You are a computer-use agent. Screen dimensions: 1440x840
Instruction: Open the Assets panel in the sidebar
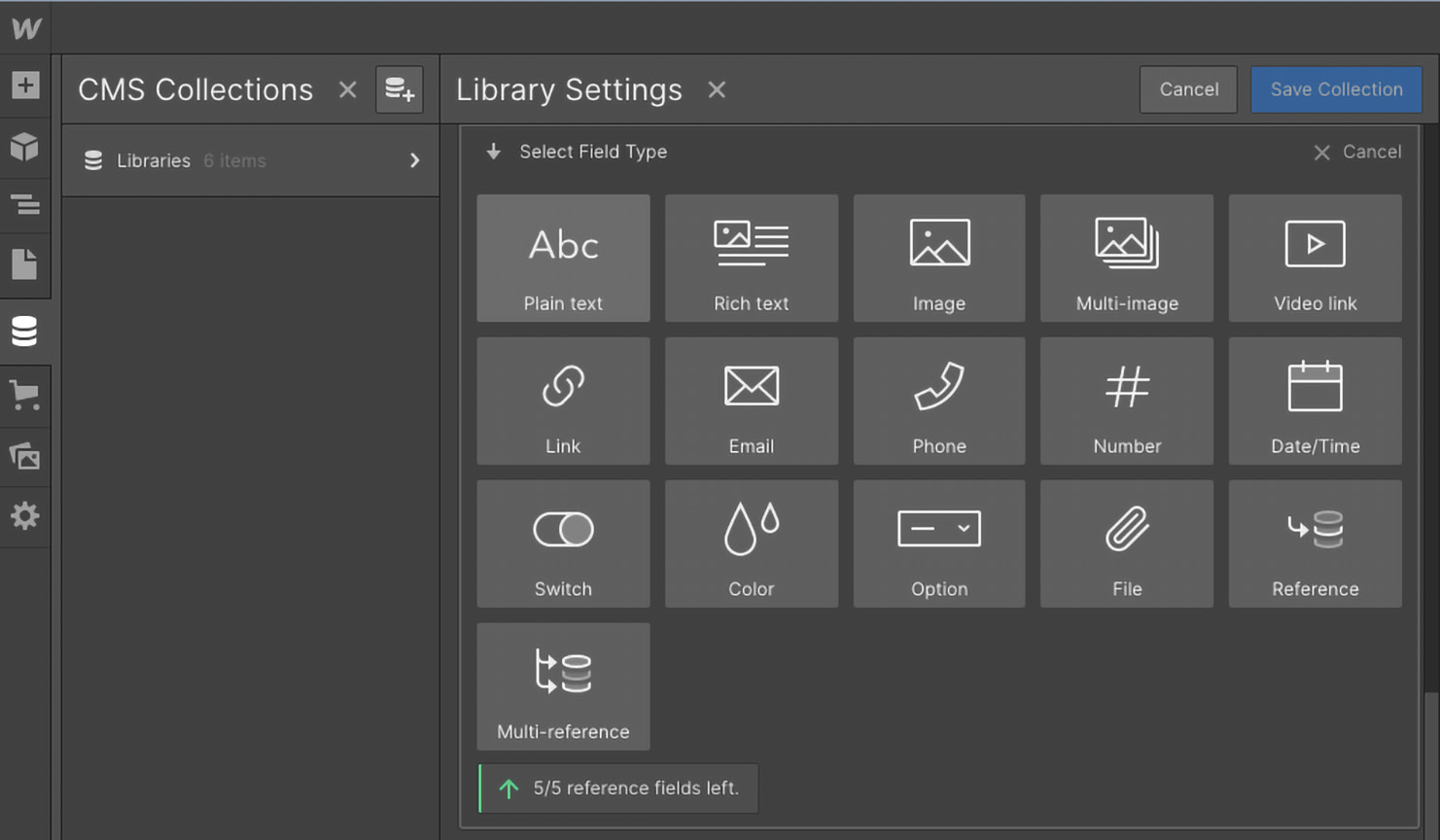pyautogui.click(x=25, y=456)
